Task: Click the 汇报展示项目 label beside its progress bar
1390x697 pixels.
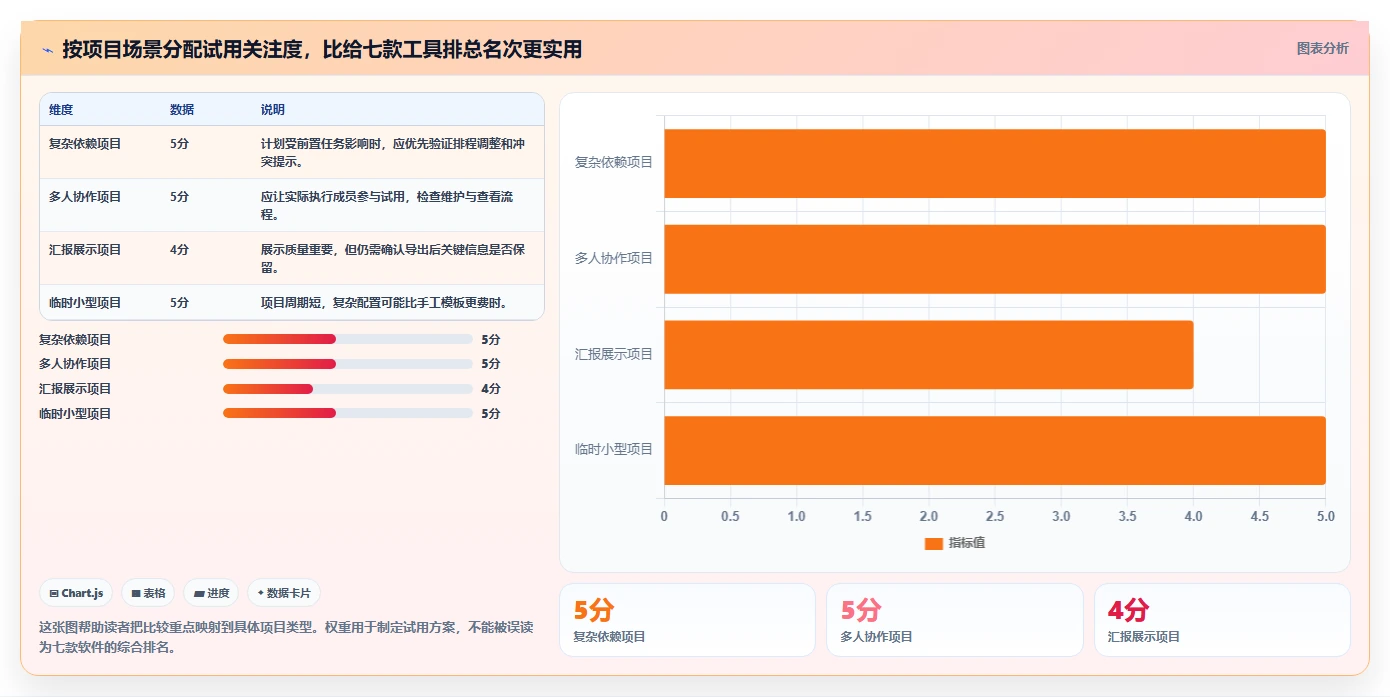Action: 75,389
